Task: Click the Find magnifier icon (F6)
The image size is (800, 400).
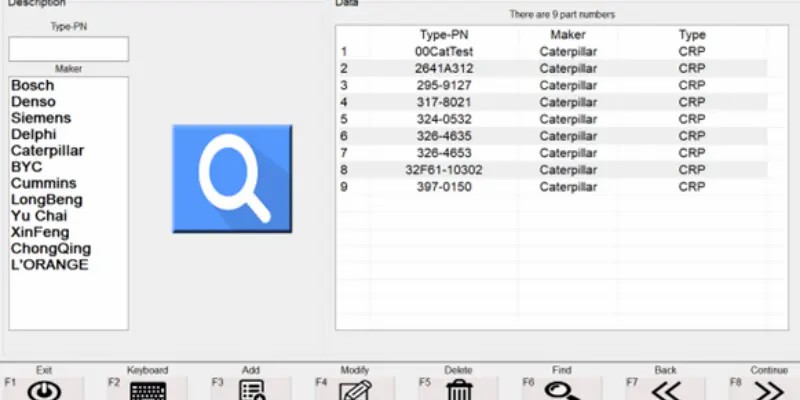Action: point(562,390)
